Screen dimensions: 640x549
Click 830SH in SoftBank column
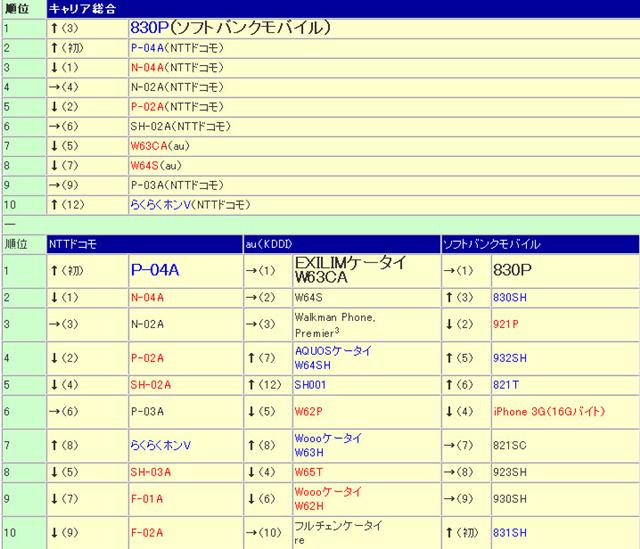[x=510, y=298]
